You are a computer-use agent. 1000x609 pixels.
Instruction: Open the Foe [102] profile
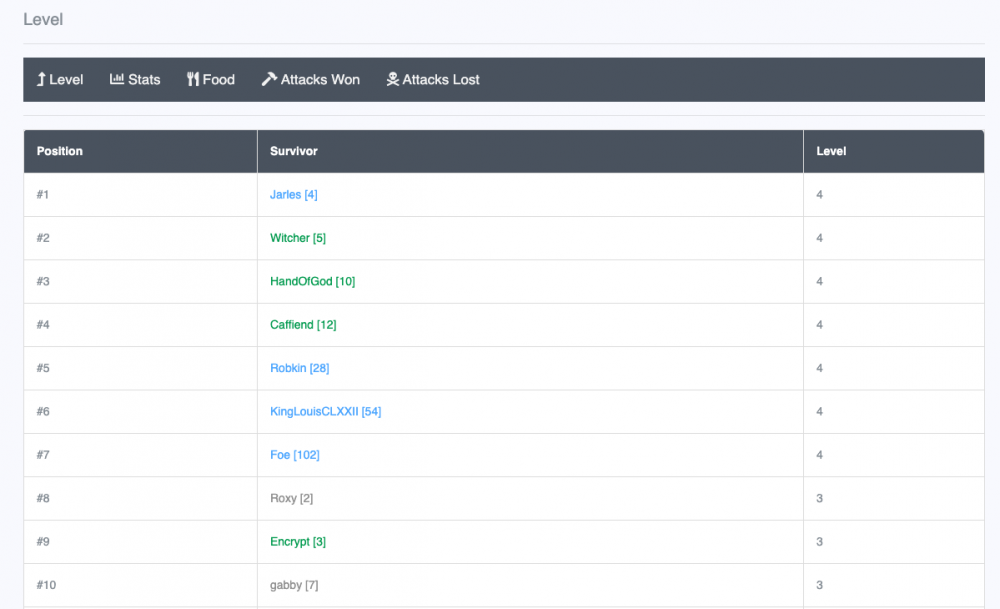[x=294, y=455]
